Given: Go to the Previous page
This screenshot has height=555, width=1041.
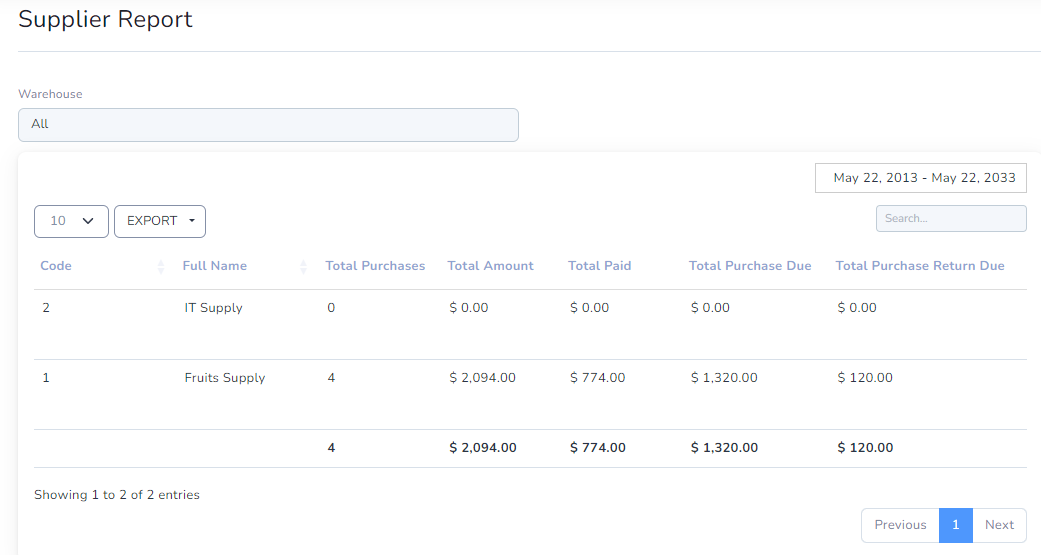Looking at the screenshot, I should [900, 525].
